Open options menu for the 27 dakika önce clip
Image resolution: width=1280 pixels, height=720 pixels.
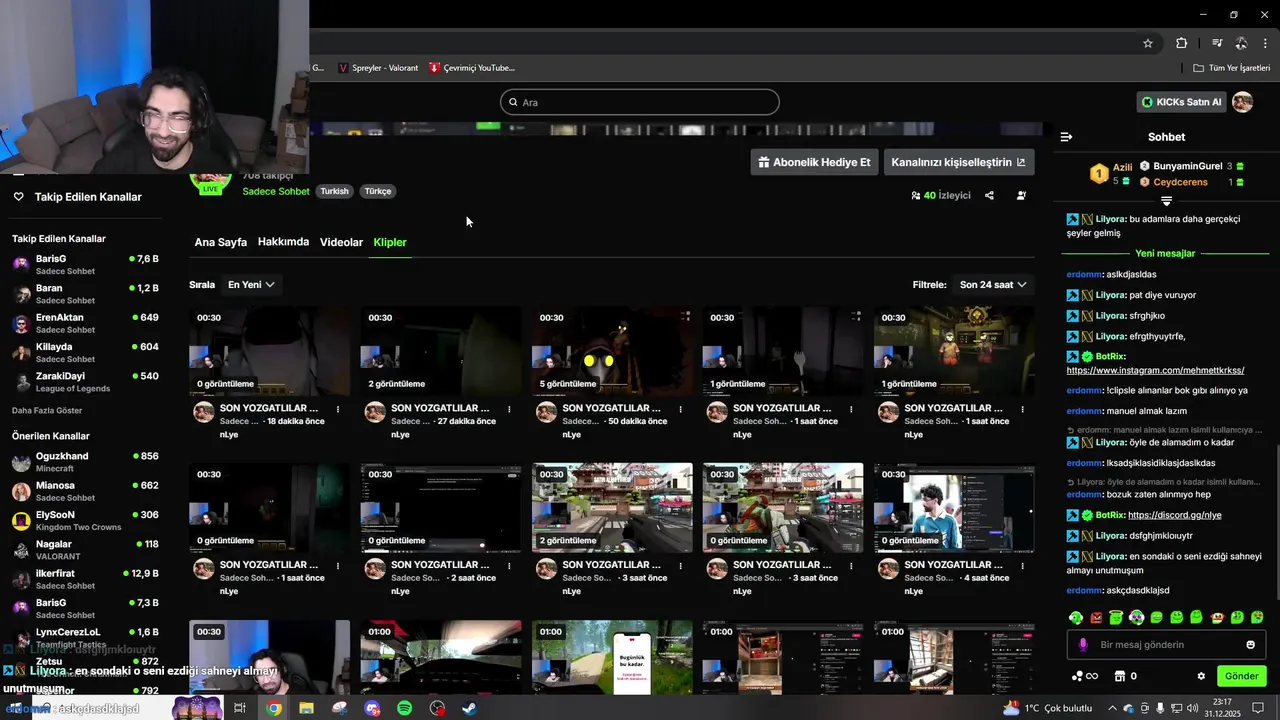pos(509,409)
